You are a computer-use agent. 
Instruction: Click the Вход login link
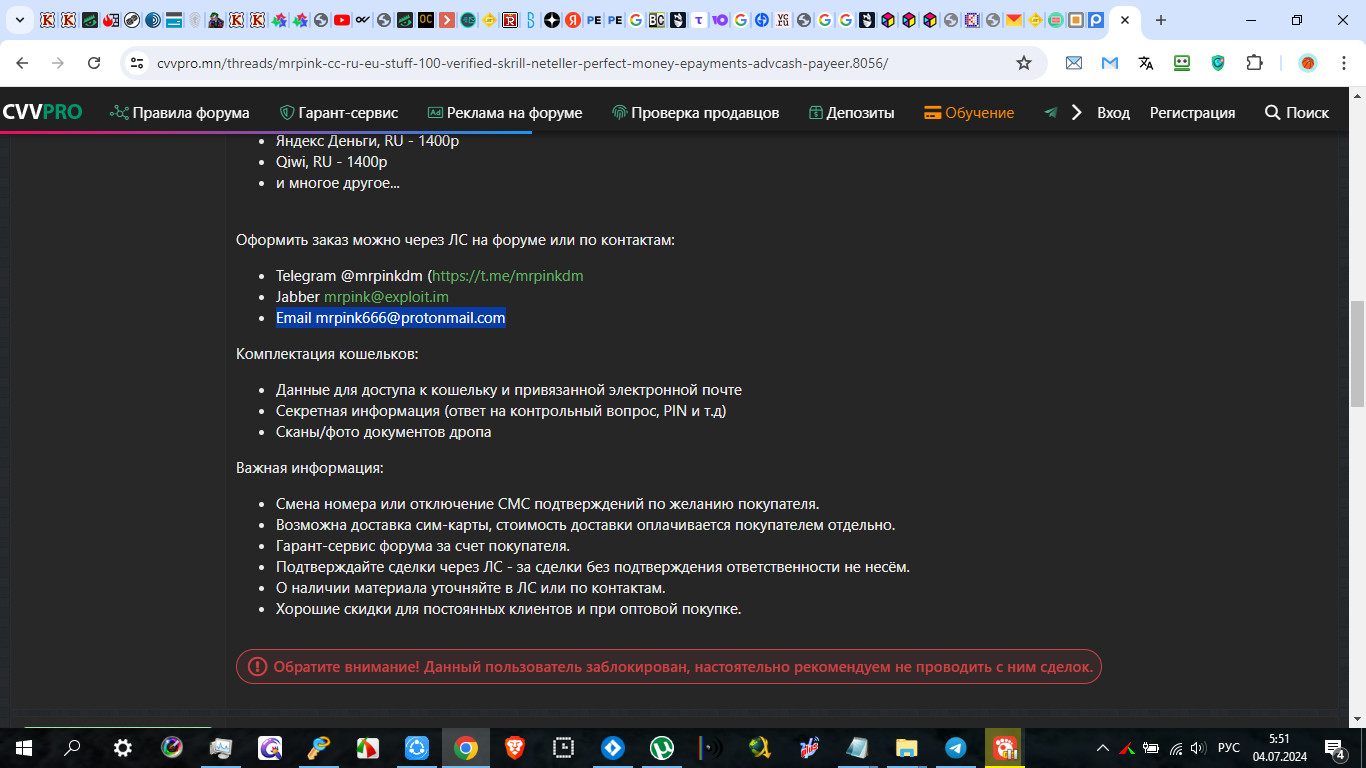(x=1113, y=113)
